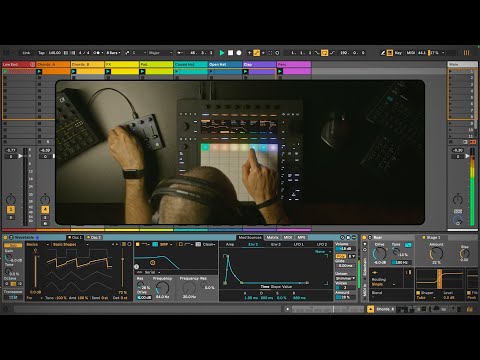480x360 pixels.
Task: Toggle the arrangement Loop switch
Action: tap(324, 53)
